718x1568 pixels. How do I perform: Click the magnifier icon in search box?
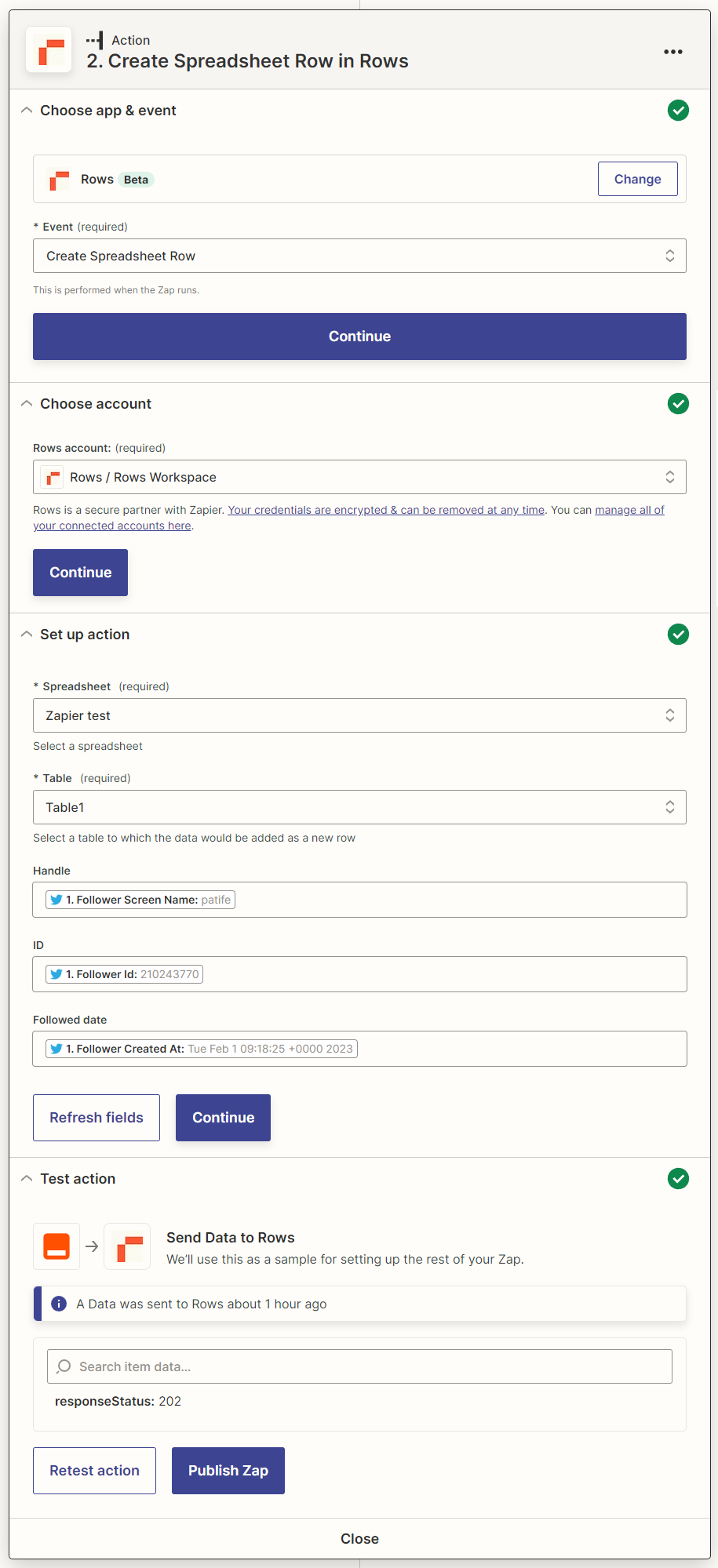click(x=64, y=1366)
